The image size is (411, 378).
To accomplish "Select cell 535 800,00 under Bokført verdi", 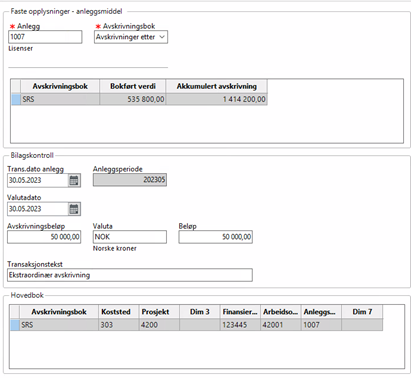I will [133, 99].
